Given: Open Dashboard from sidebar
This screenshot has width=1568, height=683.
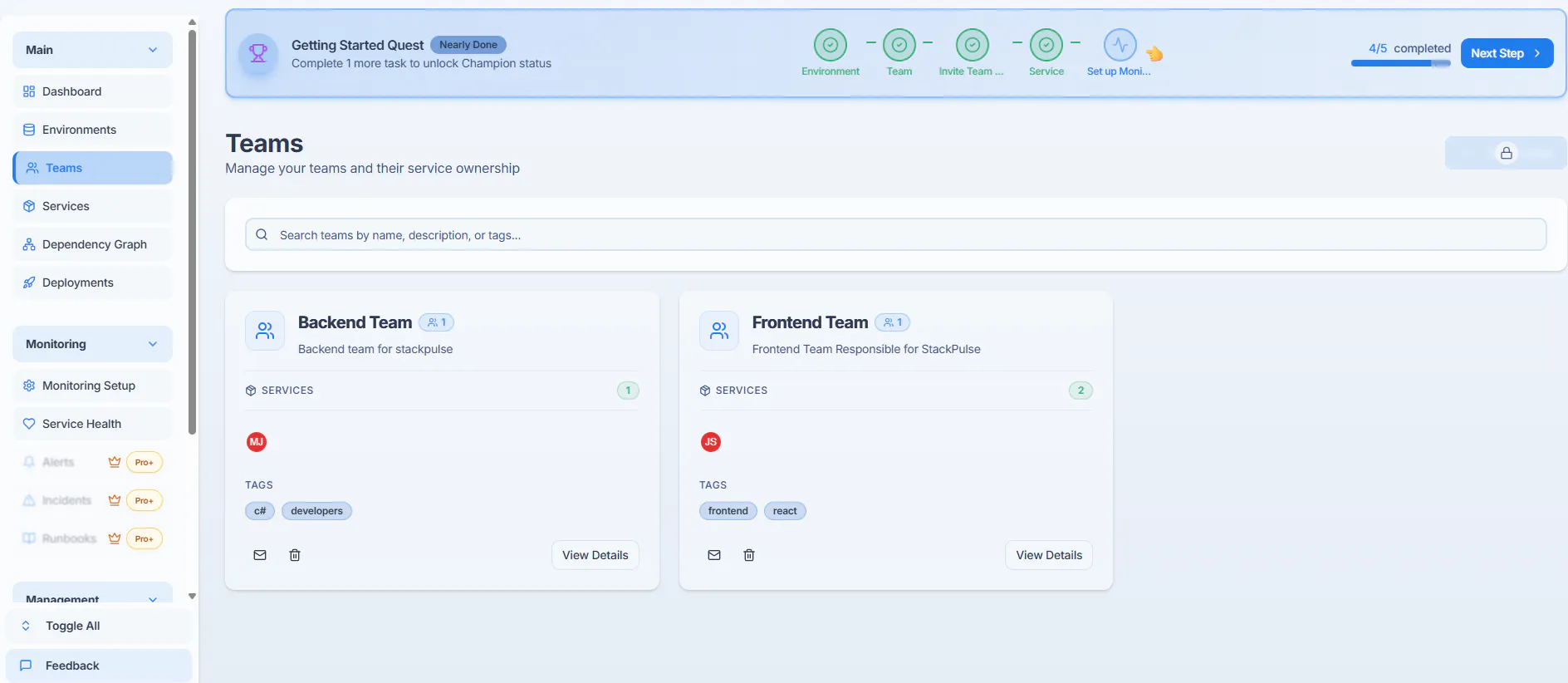Looking at the screenshot, I should point(92,91).
